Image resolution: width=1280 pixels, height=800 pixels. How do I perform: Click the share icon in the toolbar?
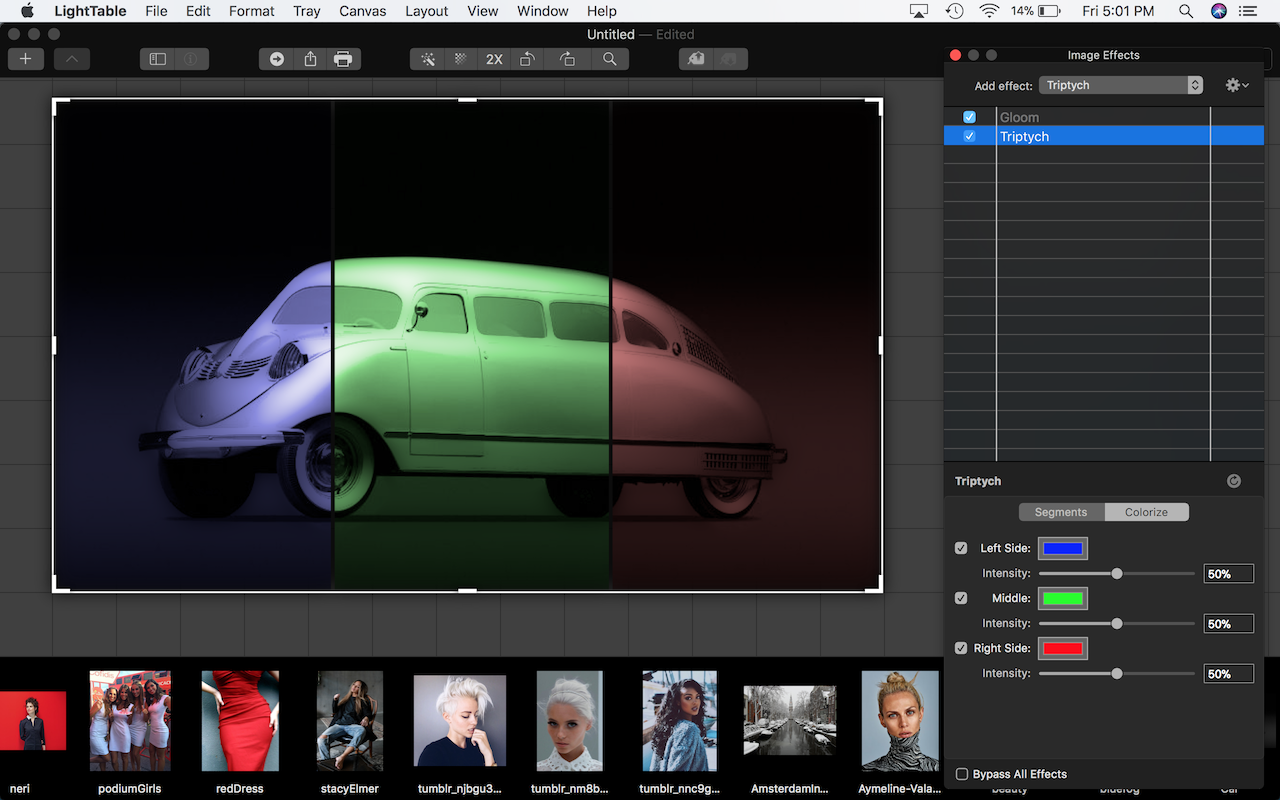click(310, 59)
